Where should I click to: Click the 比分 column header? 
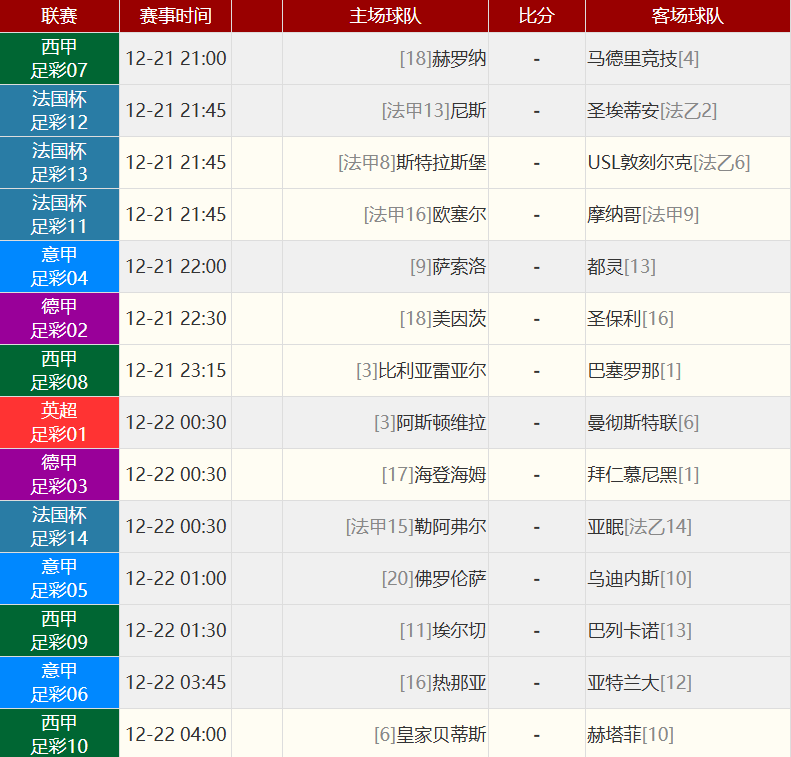pos(536,16)
